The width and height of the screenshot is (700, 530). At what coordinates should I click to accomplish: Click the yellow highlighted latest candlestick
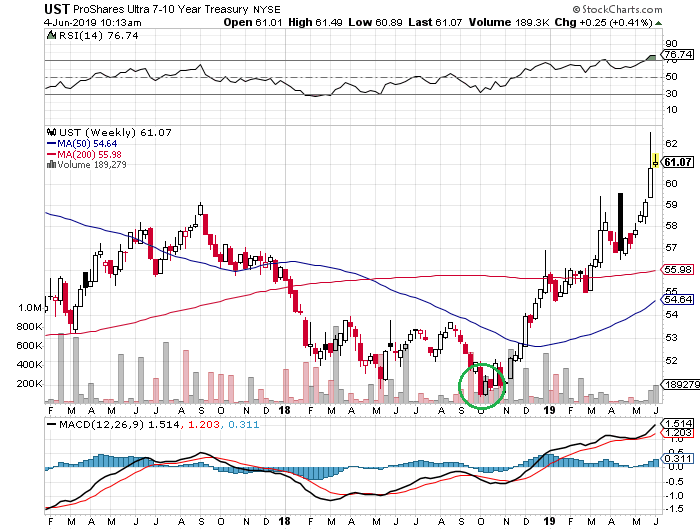pyautogui.click(x=655, y=160)
